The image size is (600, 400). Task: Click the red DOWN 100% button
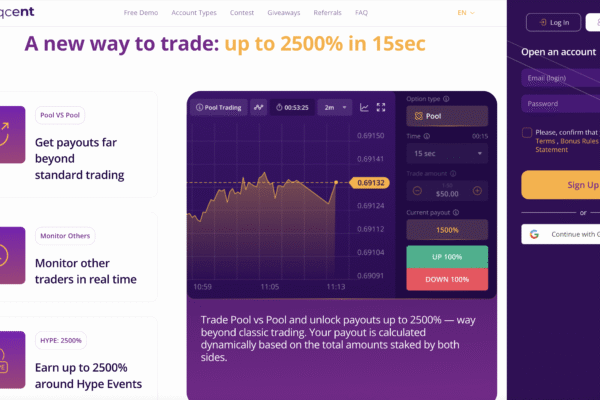tap(447, 279)
